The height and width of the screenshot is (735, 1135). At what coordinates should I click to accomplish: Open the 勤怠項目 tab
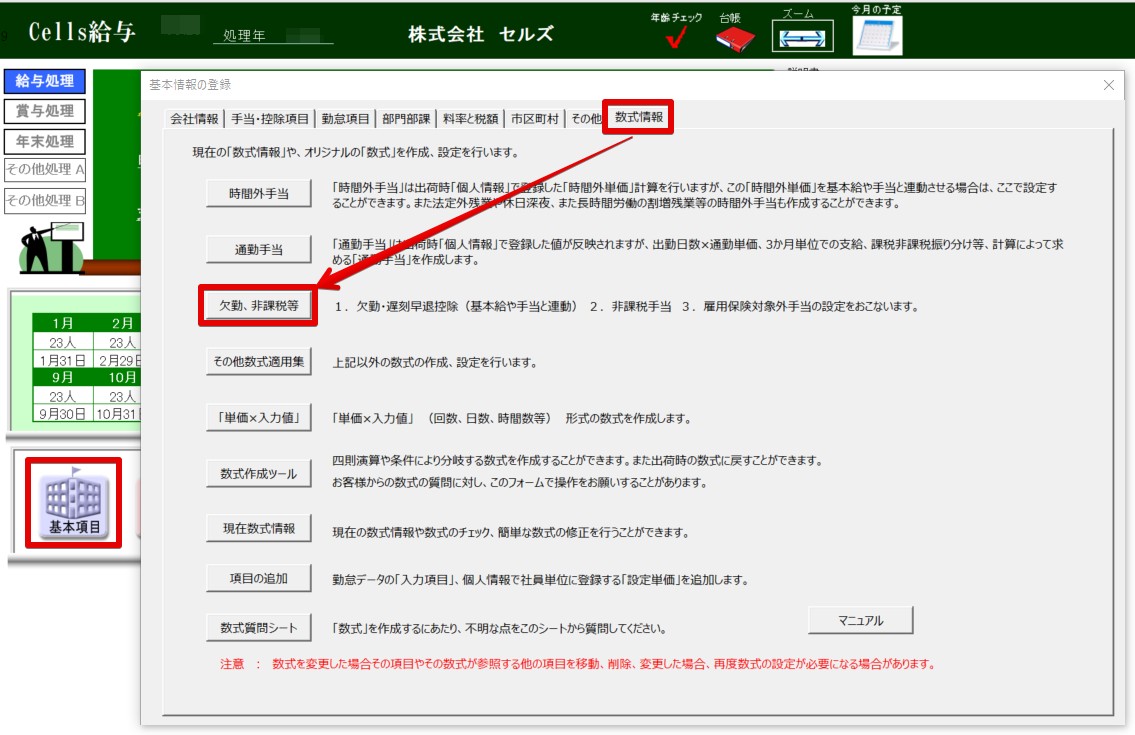tap(346, 118)
